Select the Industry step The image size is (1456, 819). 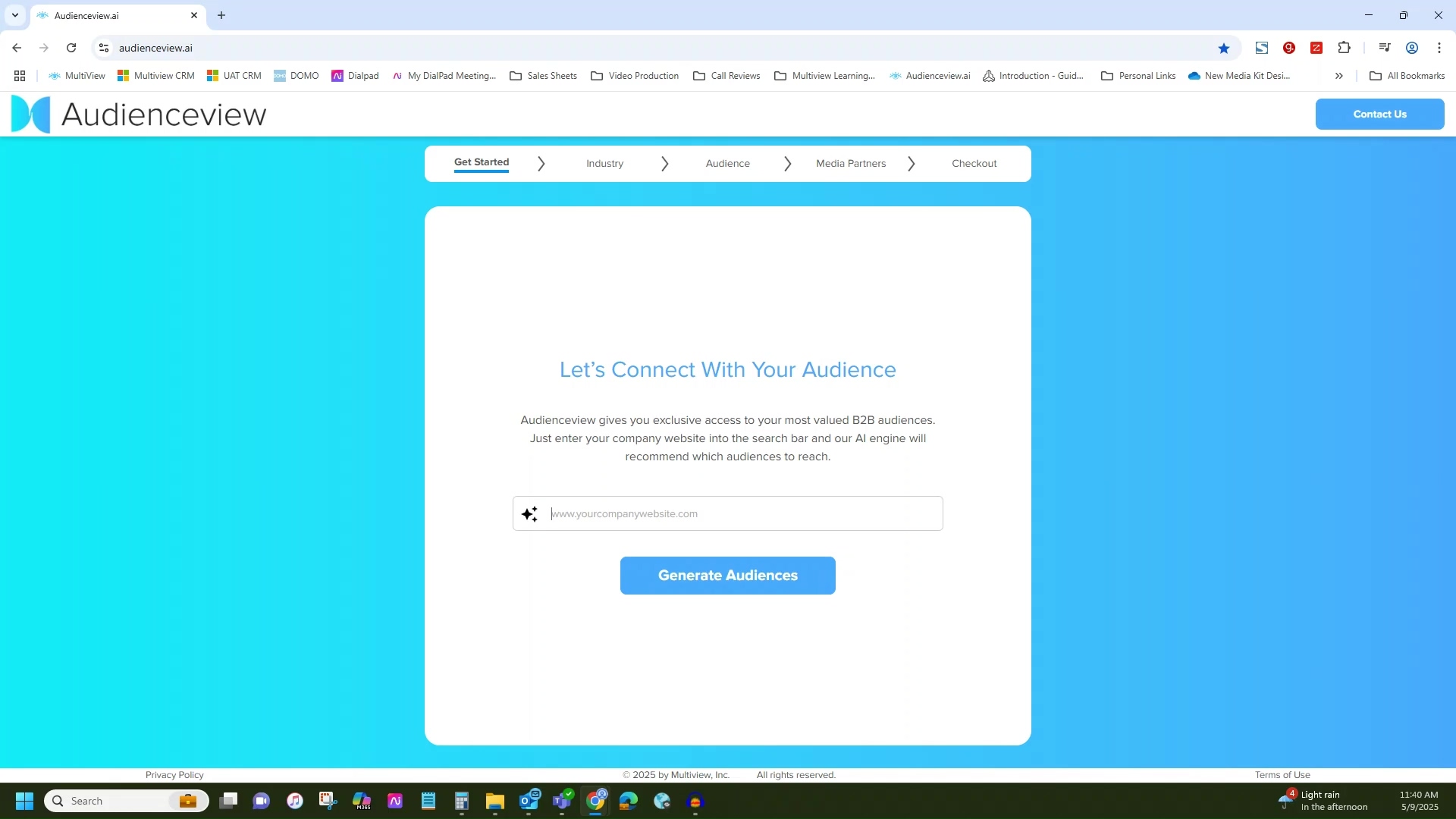(605, 164)
